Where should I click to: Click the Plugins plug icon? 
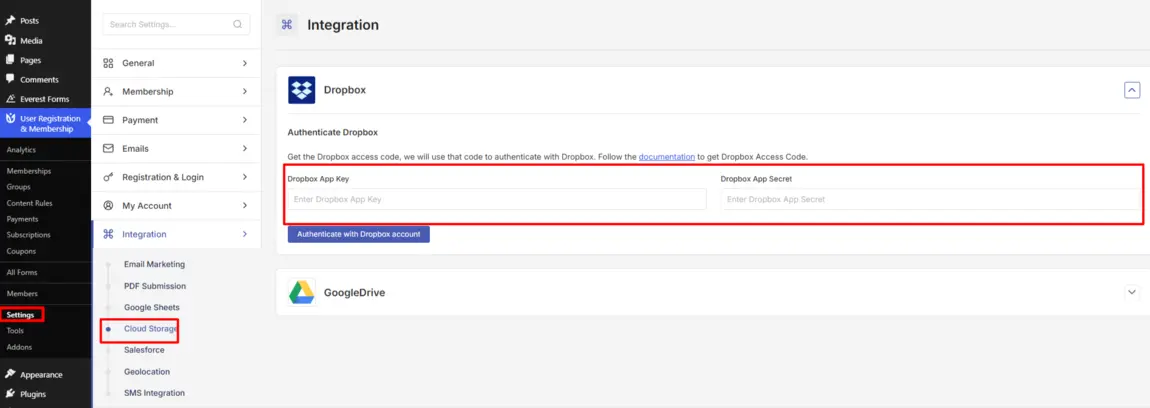(10, 394)
